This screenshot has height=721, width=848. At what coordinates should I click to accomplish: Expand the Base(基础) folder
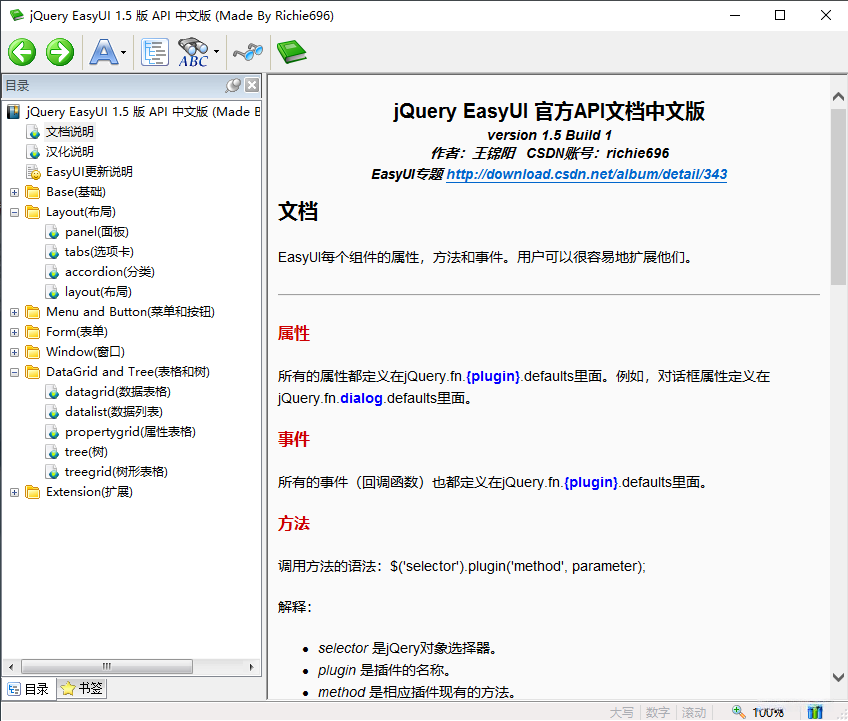click(x=15, y=193)
